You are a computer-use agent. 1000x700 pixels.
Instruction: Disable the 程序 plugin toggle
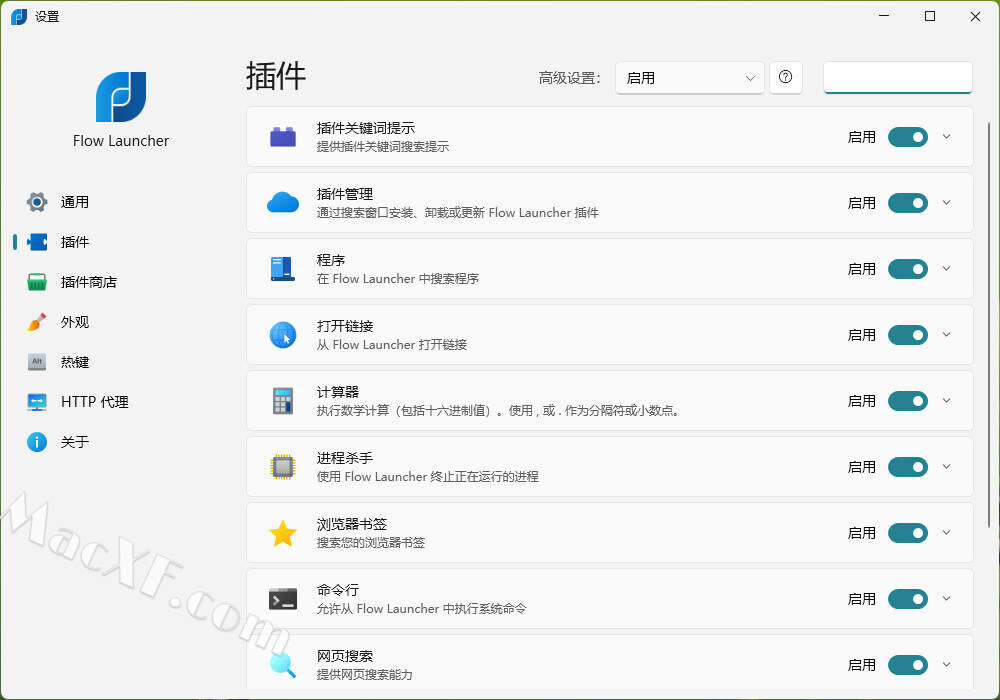tap(907, 269)
